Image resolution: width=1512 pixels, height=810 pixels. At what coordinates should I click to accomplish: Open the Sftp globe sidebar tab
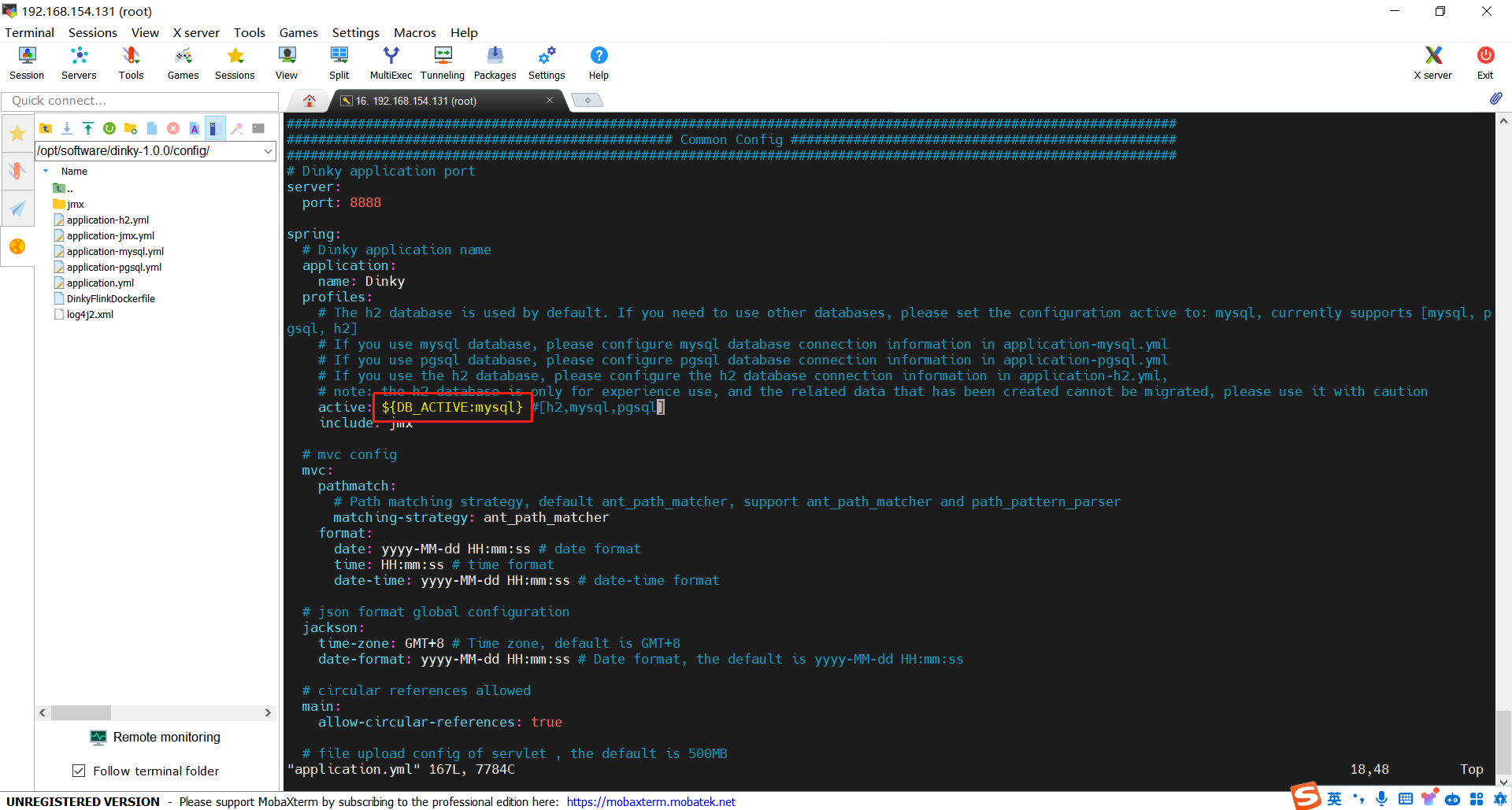(17, 246)
